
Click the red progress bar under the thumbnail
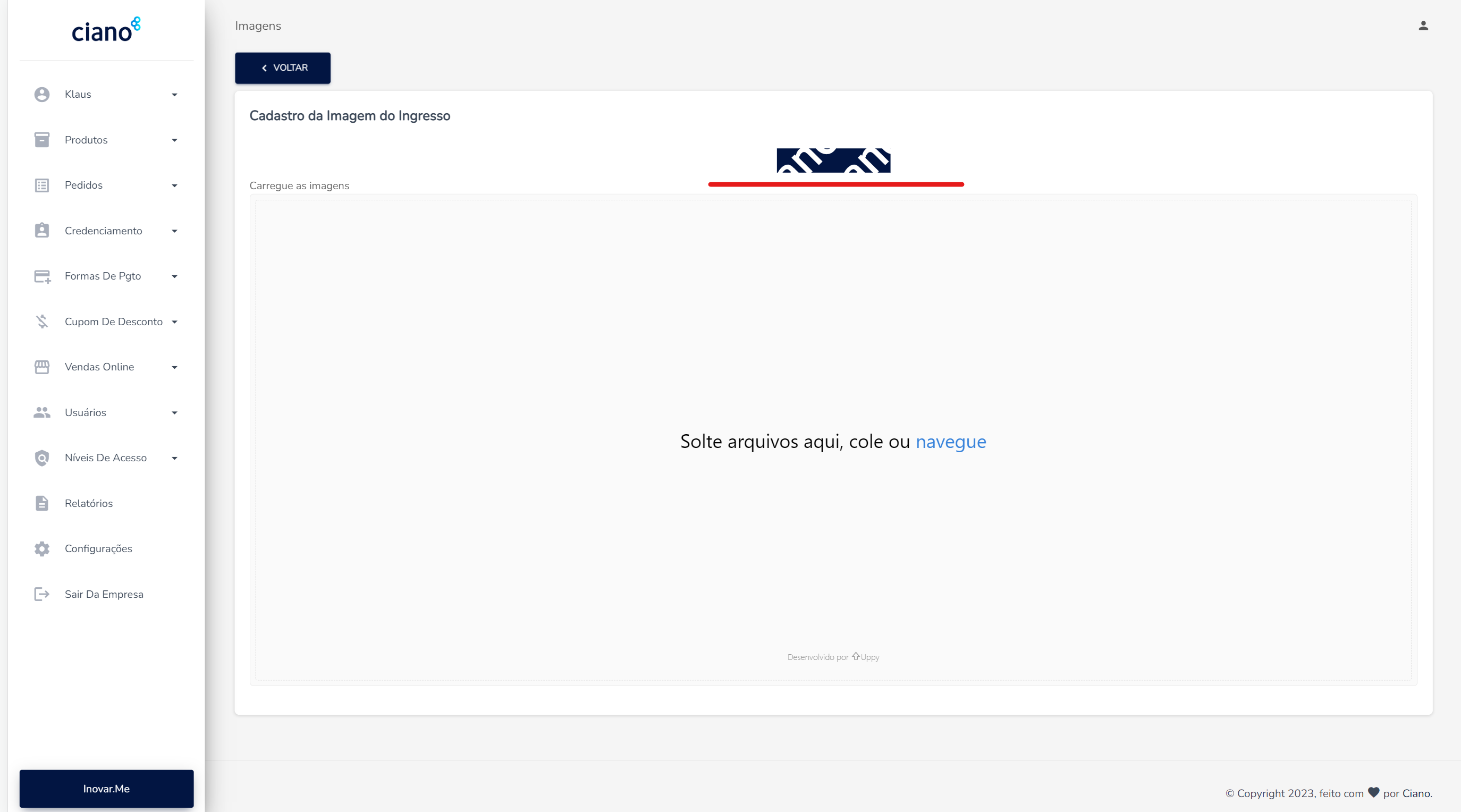pos(836,184)
